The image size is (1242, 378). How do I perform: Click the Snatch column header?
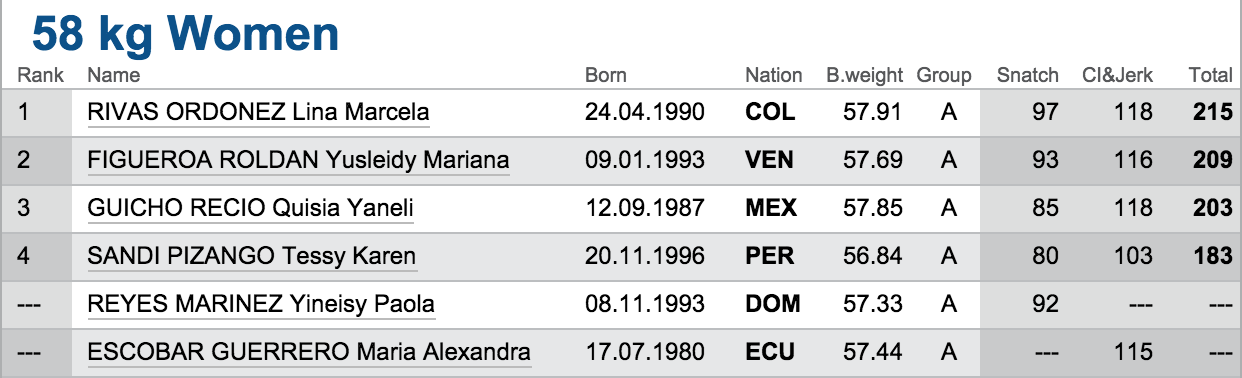pos(1027,75)
